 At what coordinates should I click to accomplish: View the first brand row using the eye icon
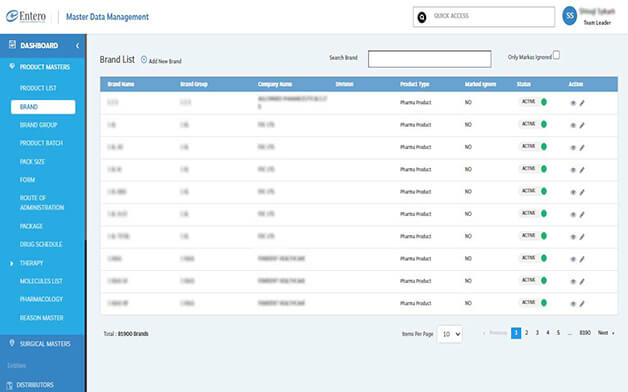(x=573, y=103)
